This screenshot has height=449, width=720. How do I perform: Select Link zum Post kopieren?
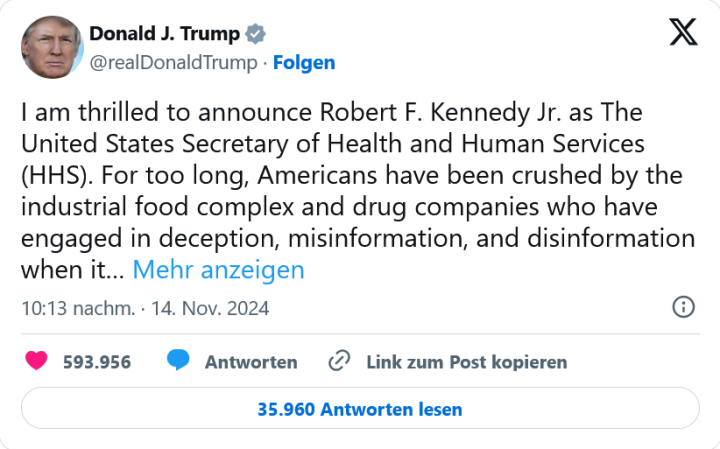click(466, 362)
